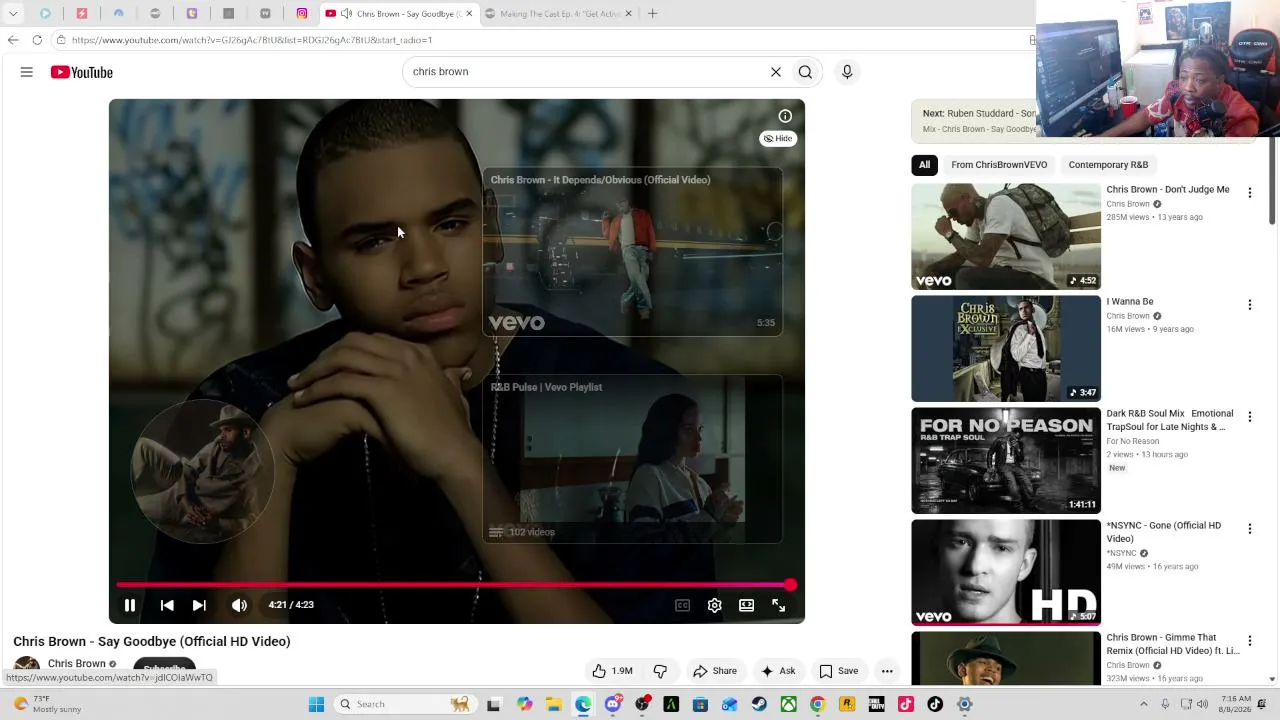Open the Xbox app on taskbar
Screen dimensions: 1280x720
[789, 704]
